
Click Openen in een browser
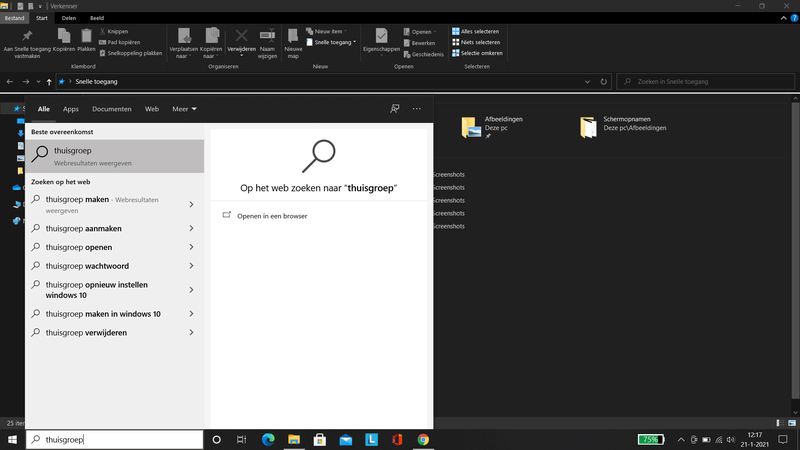[271, 216]
